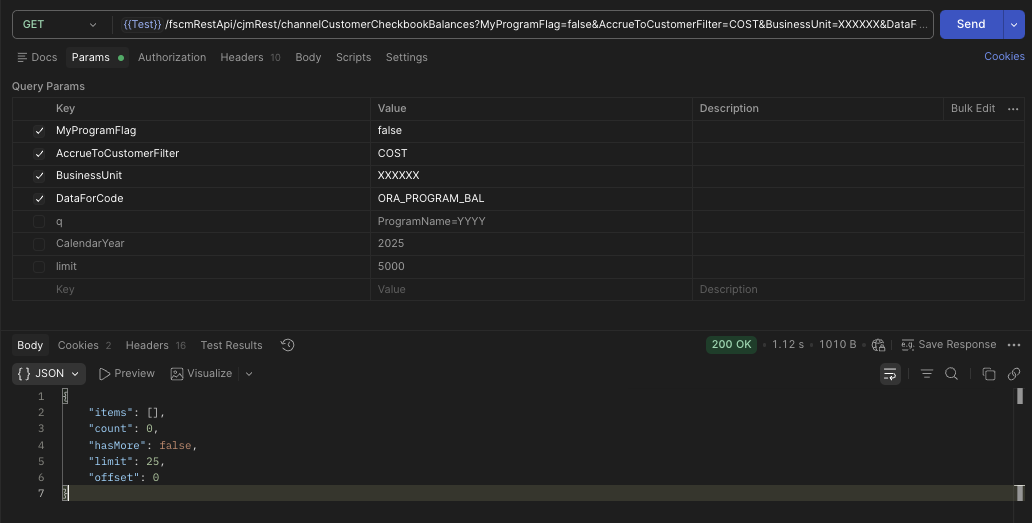Screen dimensions: 1032x523
Task: Click the 2025 value cell
Action: coord(531,243)
